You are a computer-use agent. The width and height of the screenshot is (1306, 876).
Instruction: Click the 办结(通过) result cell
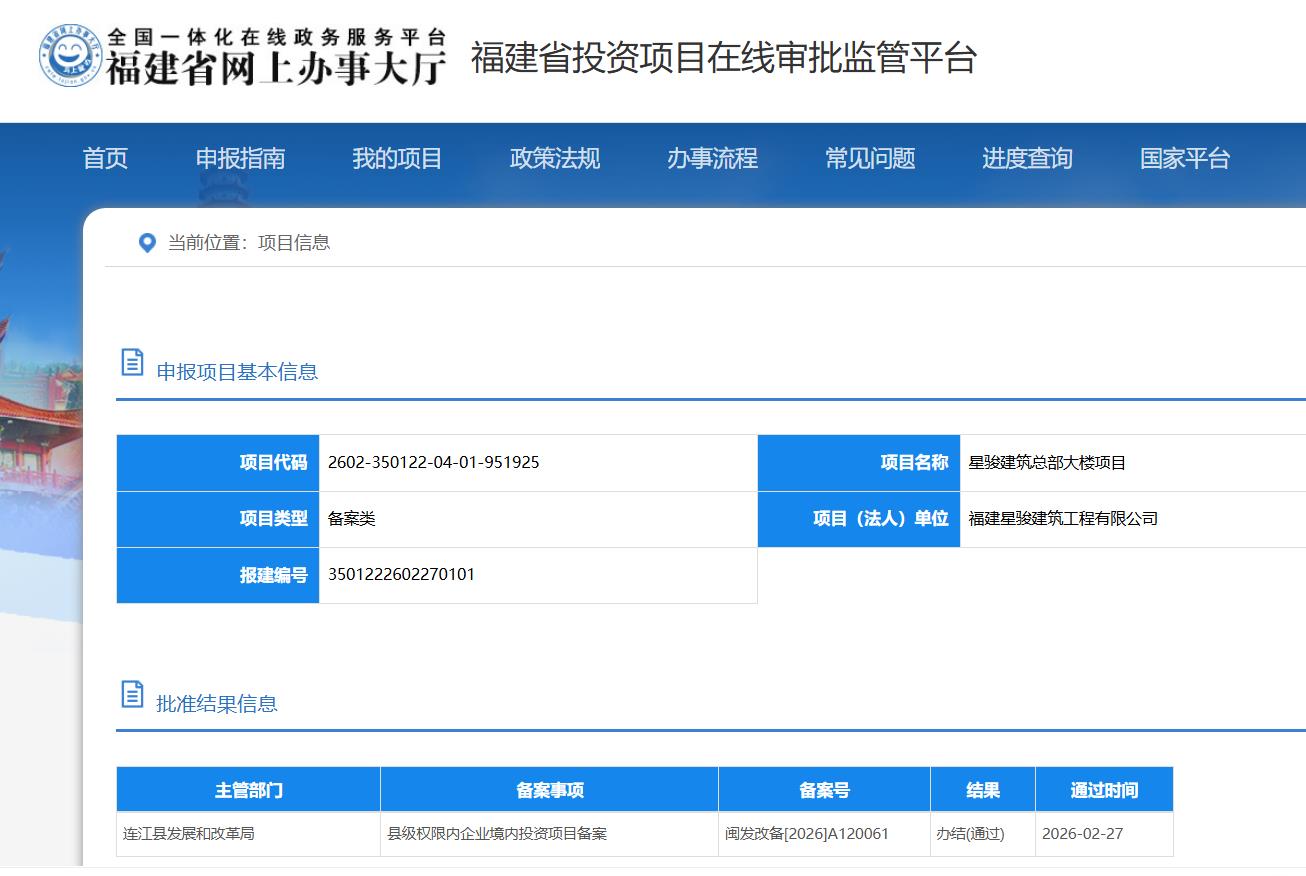coord(970,834)
